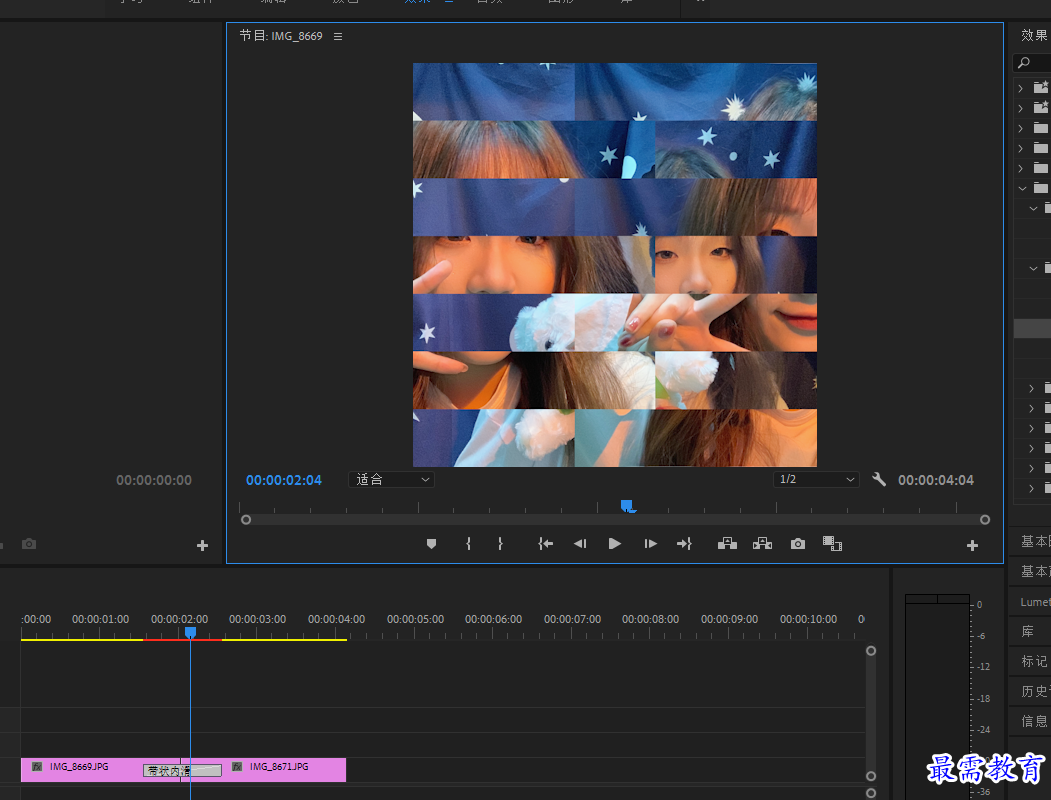
Task: Click the highlighted effect row in Effects panel
Action: pos(1032,328)
